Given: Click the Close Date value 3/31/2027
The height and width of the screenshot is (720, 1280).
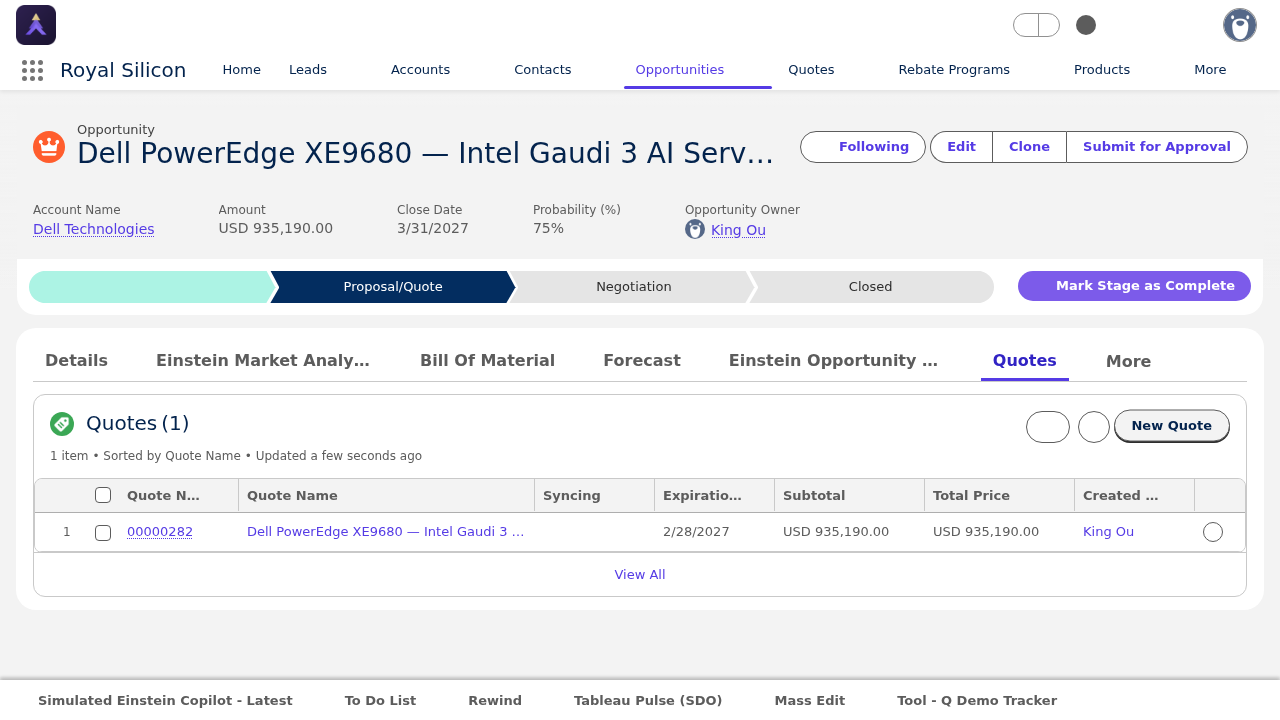Looking at the screenshot, I should click(x=433, y=228).
